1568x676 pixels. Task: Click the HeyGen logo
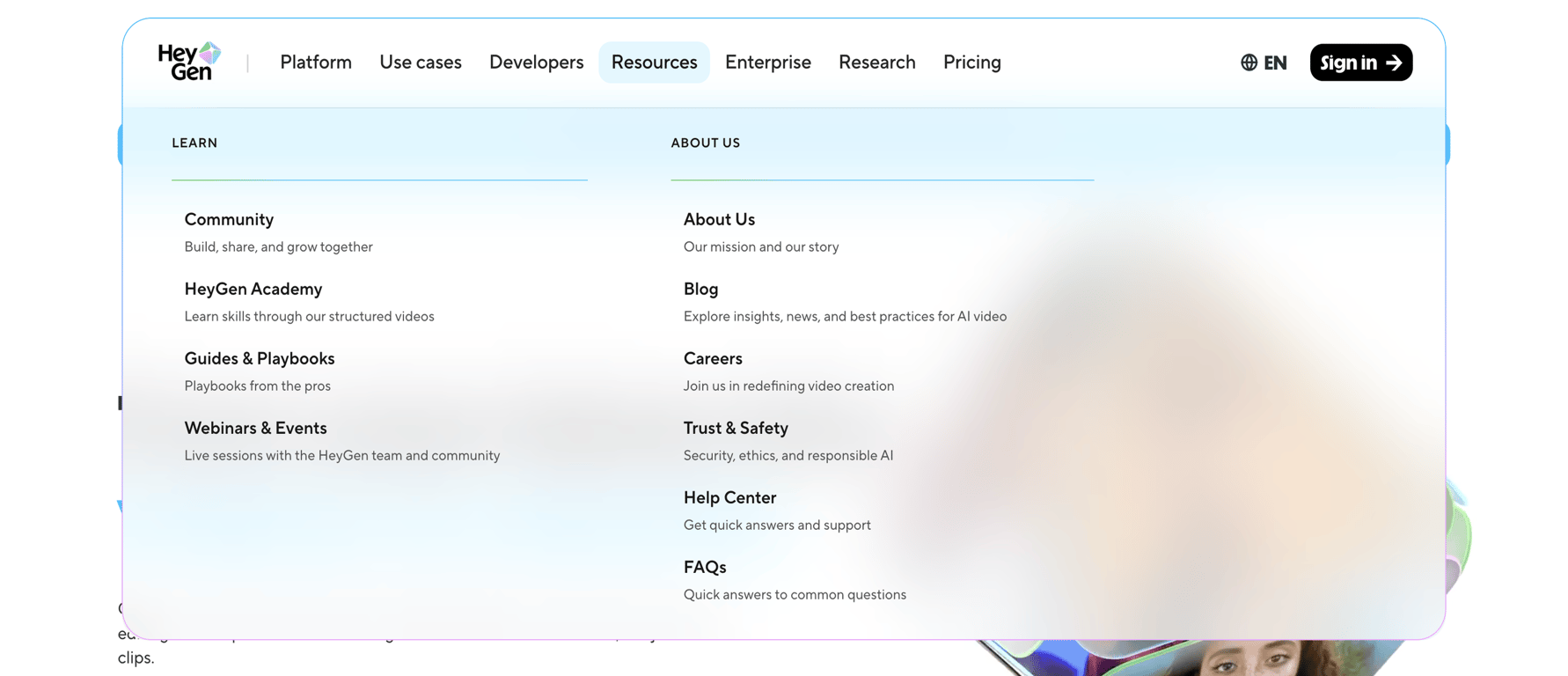pyautogui.click(x=189, y=62)
